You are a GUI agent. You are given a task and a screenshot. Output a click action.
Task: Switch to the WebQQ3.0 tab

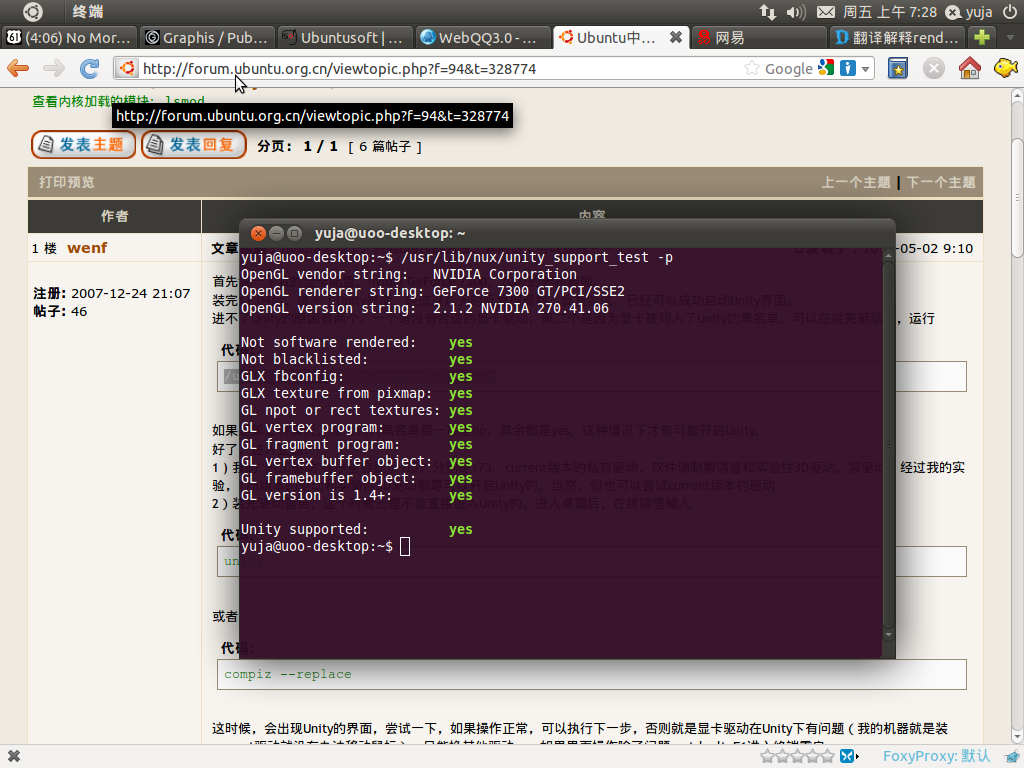tap(483, 37)
